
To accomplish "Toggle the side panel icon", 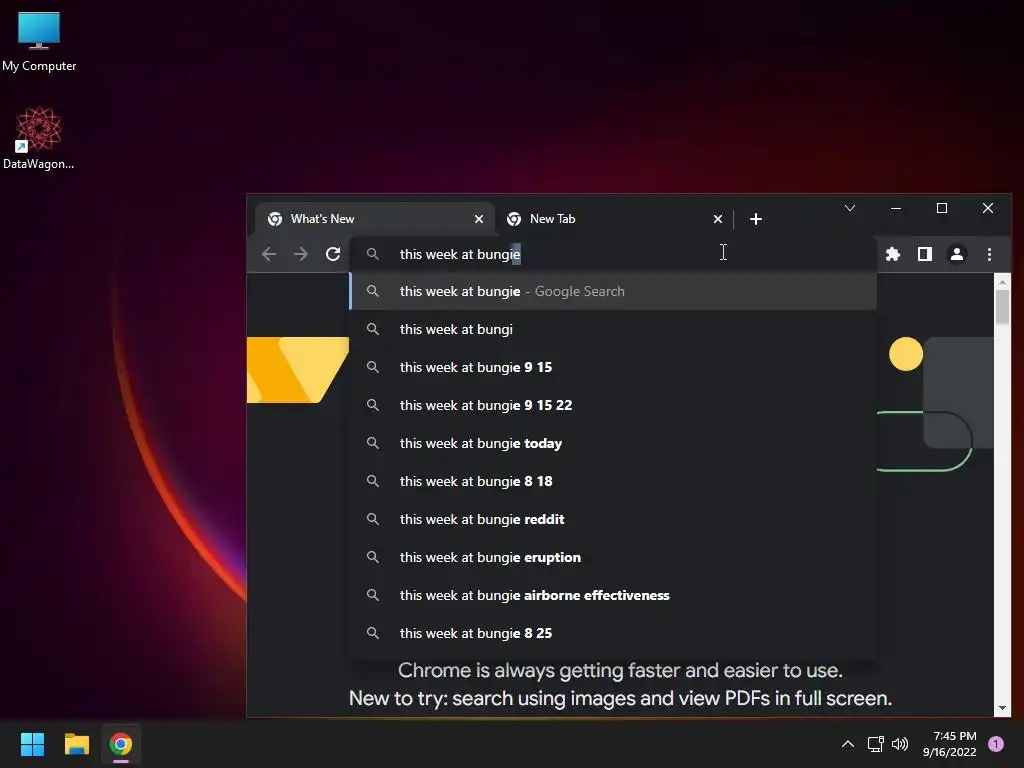I will click(925, 254).
